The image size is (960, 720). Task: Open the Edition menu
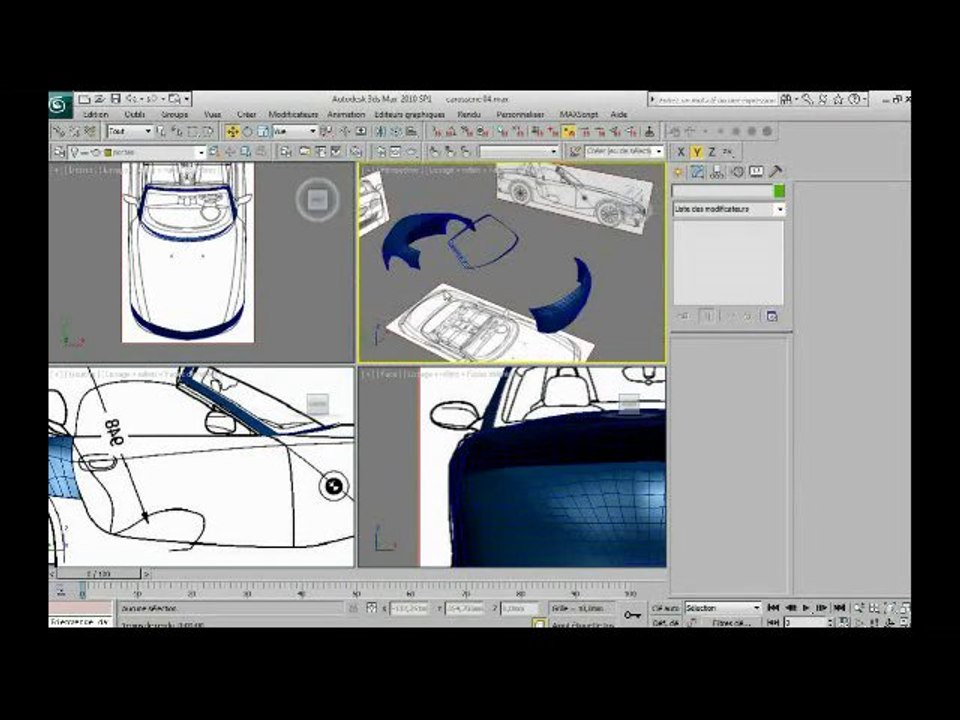95,114
